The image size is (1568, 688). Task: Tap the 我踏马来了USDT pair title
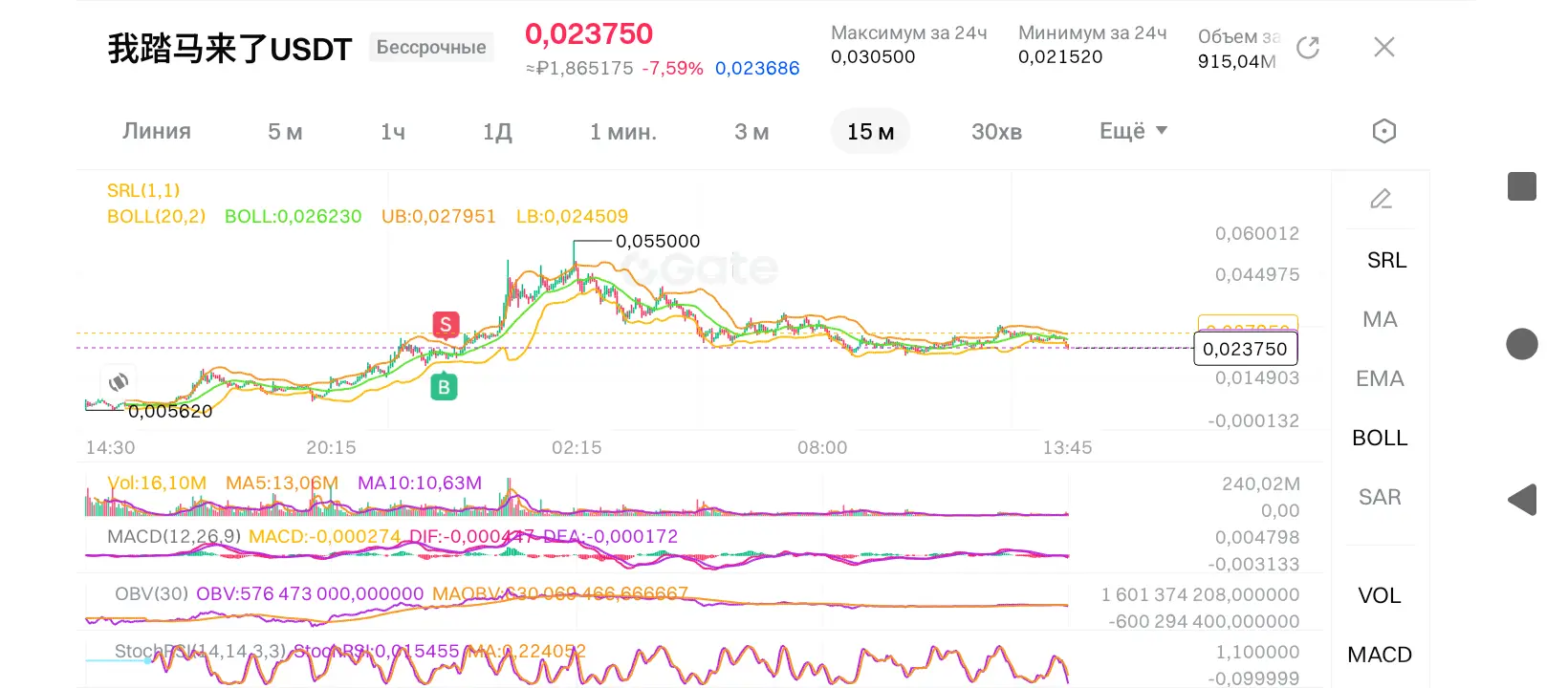(x=229, y=49)
